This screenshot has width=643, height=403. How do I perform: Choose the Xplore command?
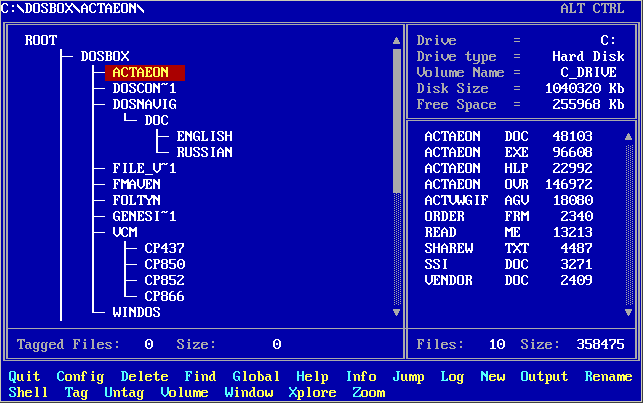[x=312, y=392]
